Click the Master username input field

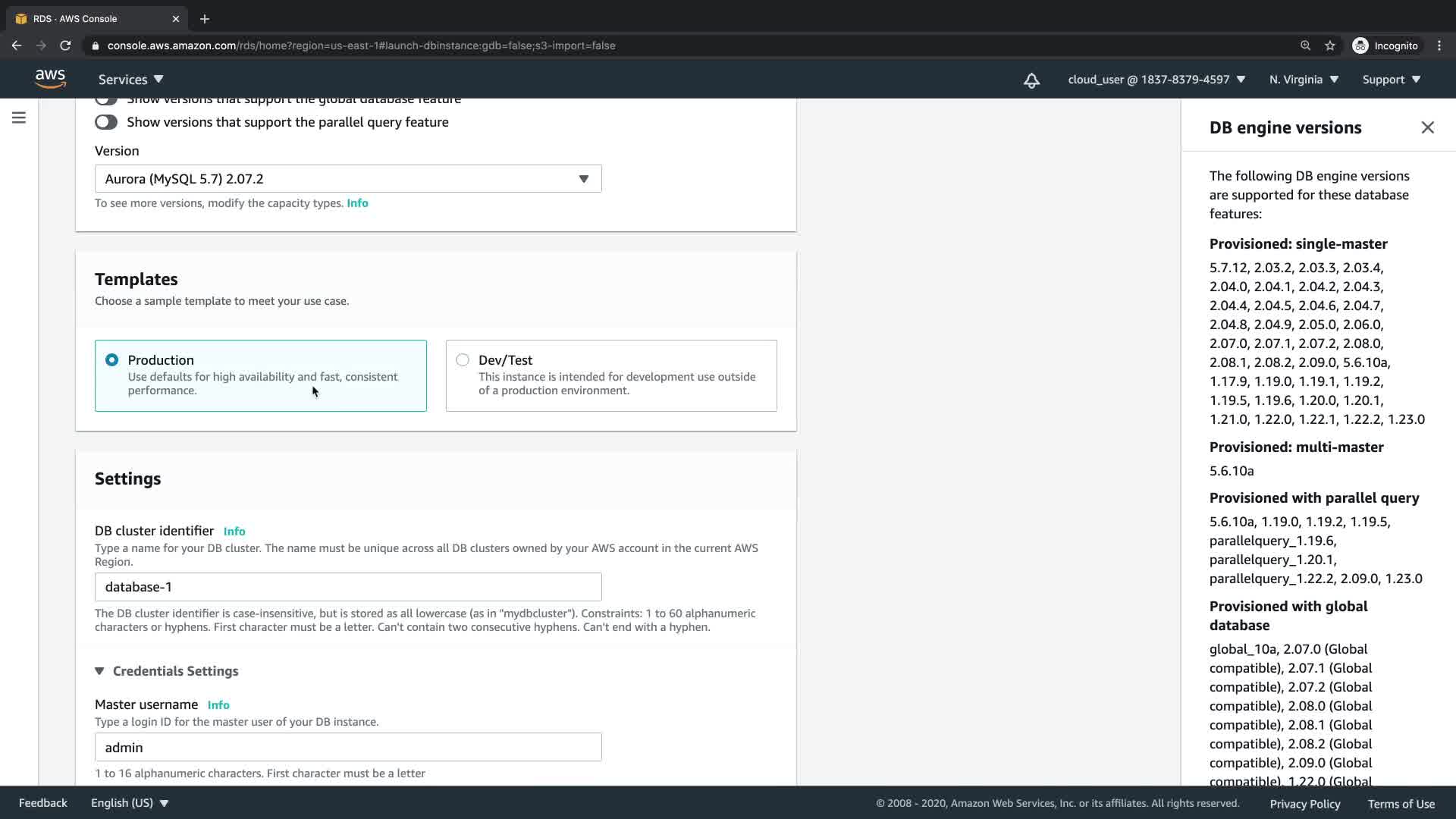348,747
